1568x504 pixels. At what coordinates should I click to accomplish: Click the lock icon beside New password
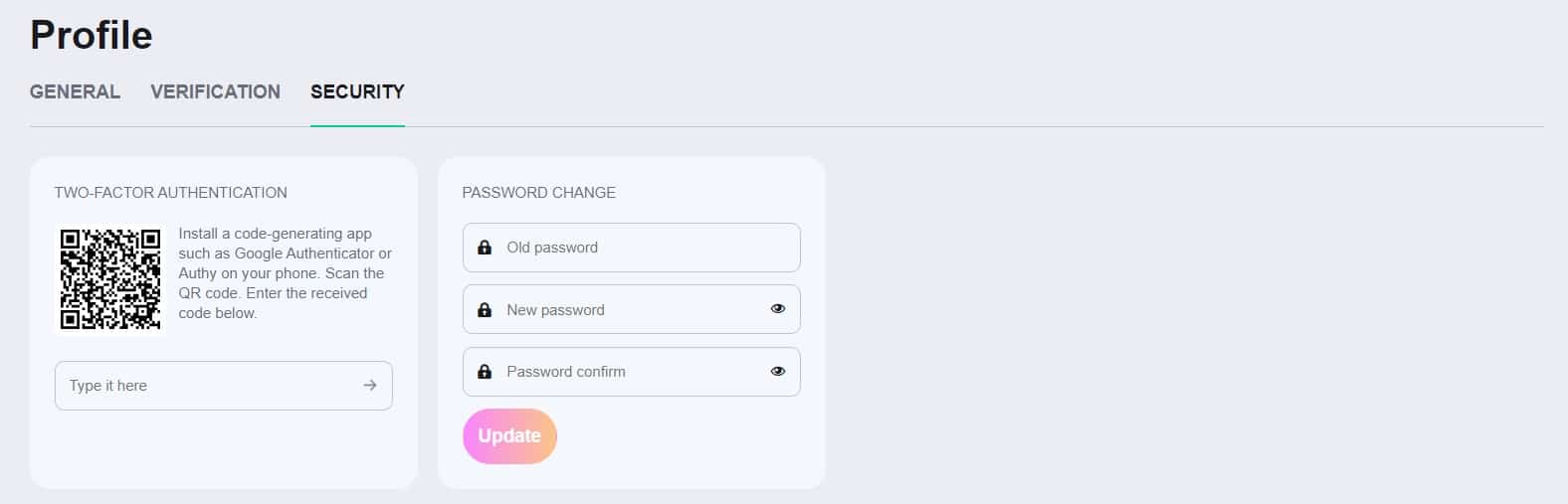click(x=485, y=310)
